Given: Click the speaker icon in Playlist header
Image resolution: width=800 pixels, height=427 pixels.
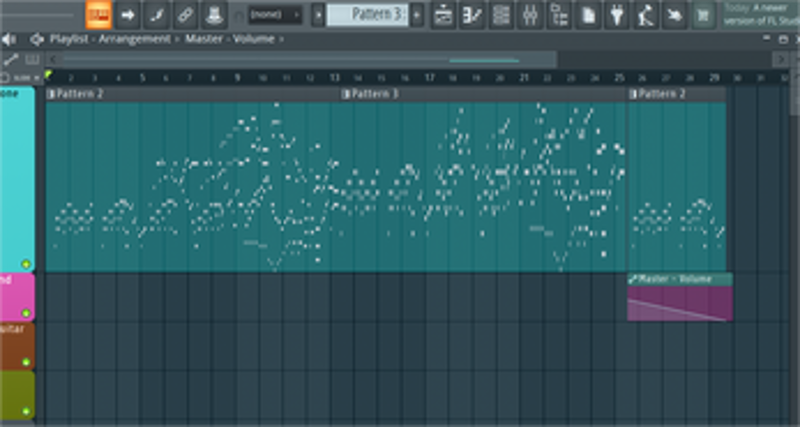Looking at the screenshot, I should pos(9,39).
